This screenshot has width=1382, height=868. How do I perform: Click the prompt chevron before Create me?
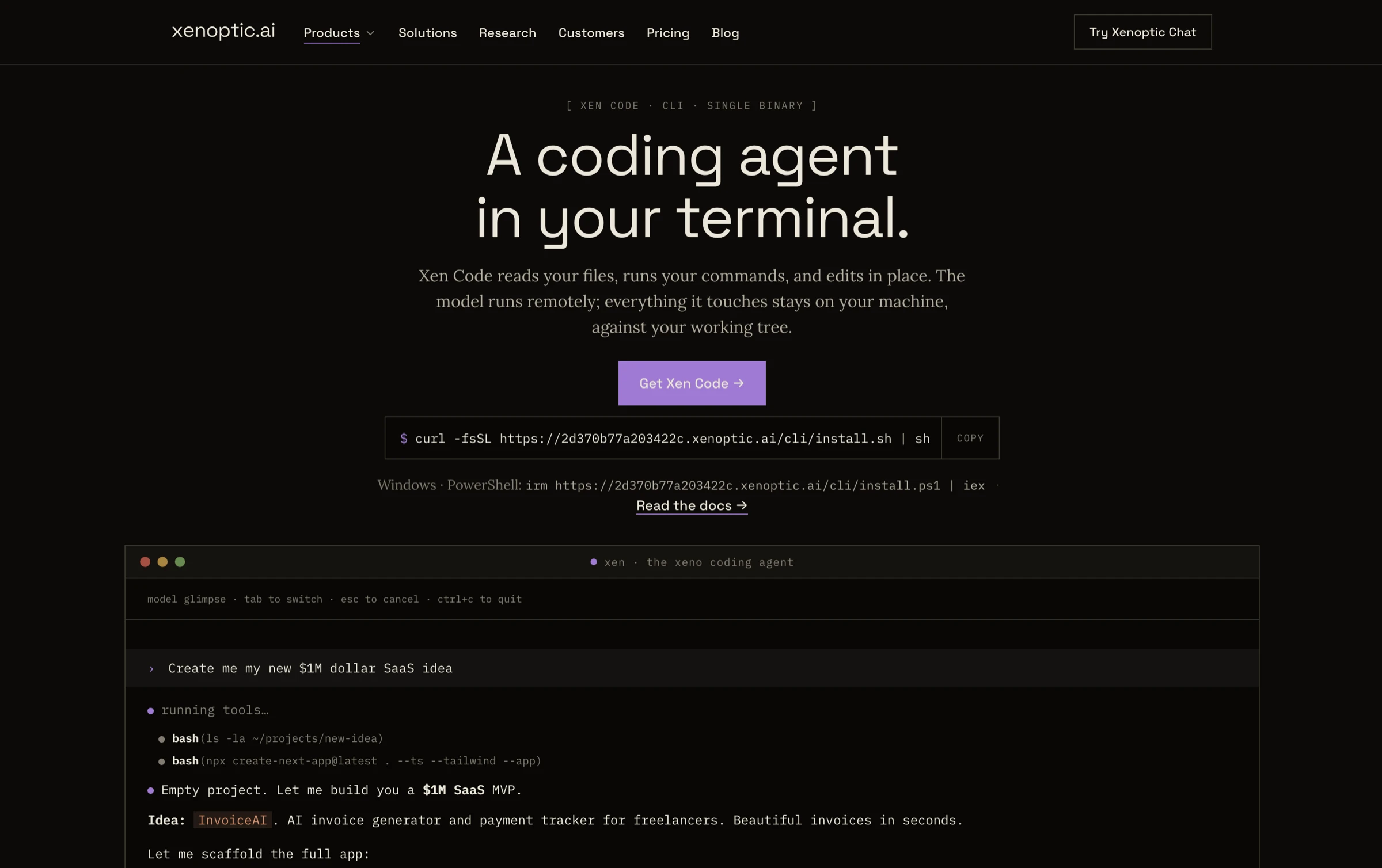coord(151,669)
